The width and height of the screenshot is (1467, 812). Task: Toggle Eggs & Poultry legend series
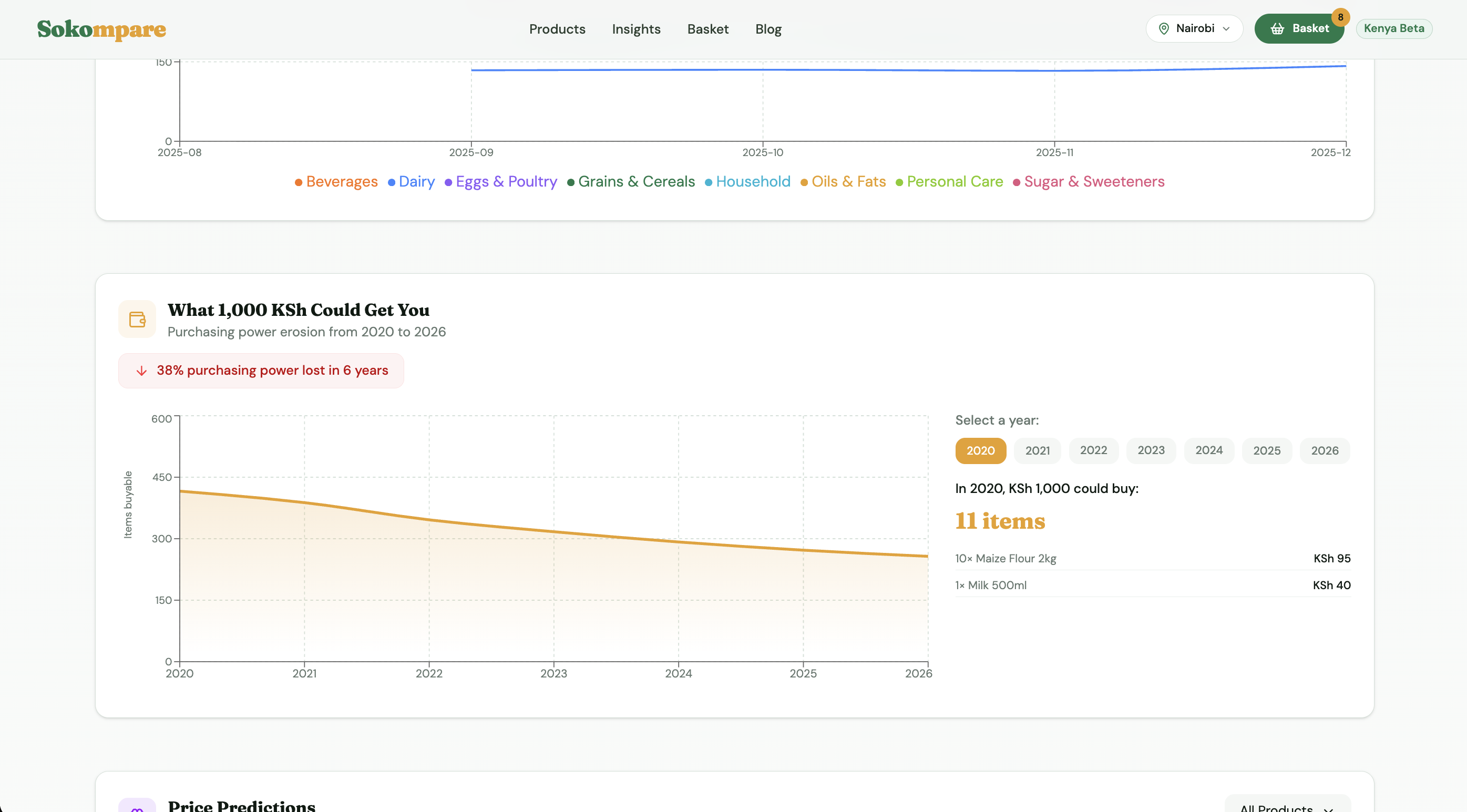(500, 182)
